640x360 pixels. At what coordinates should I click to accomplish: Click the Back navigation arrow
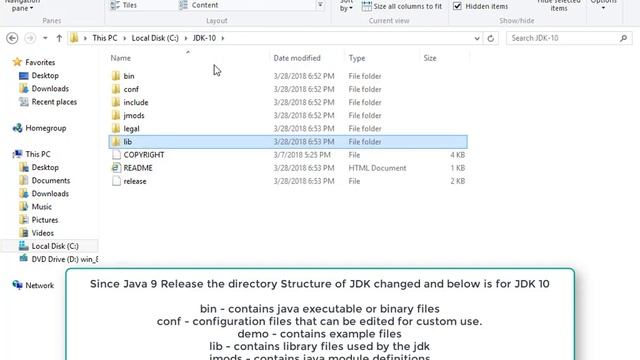12,38
